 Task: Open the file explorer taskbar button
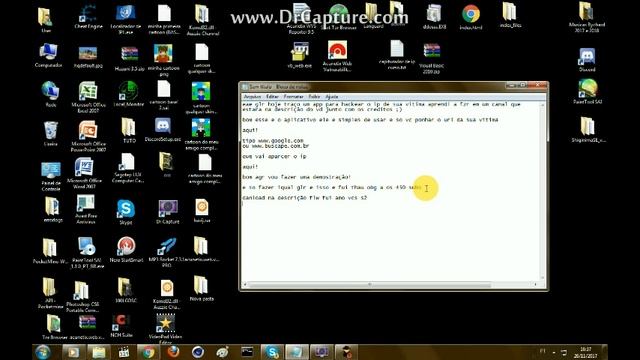tap(98, 352)
